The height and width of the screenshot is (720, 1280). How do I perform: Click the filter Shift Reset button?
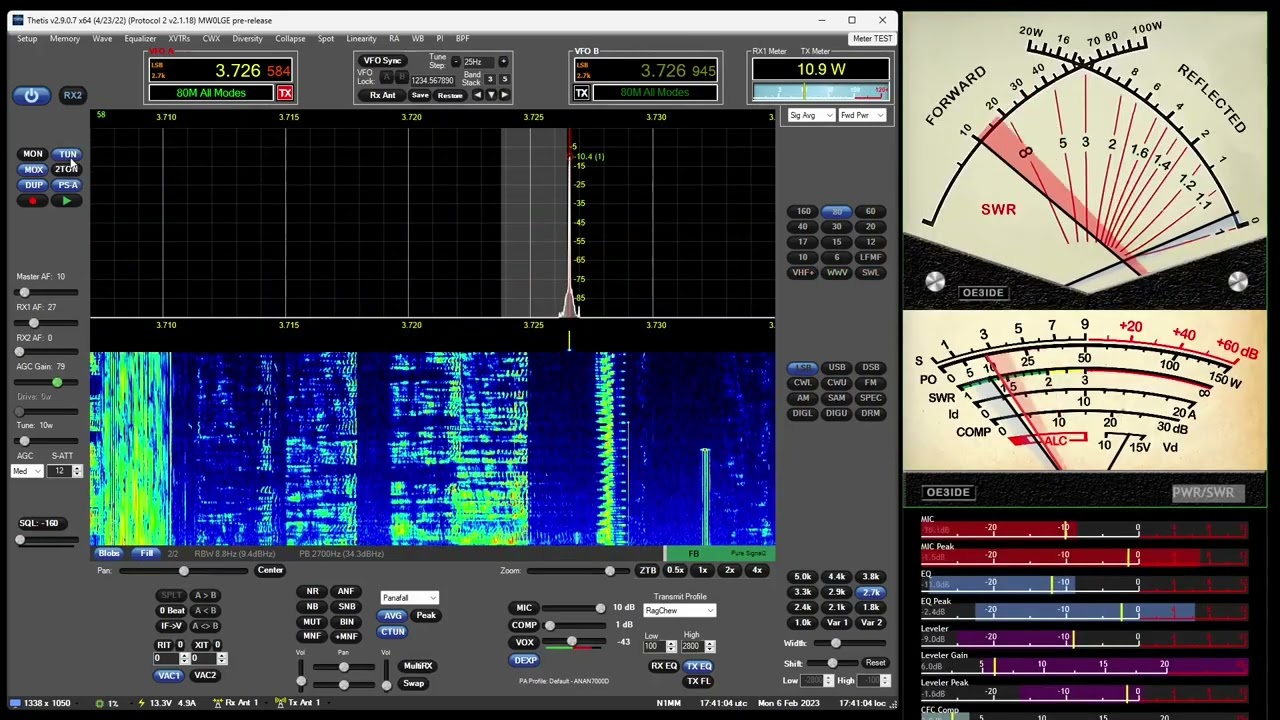(x=875, y=663)
